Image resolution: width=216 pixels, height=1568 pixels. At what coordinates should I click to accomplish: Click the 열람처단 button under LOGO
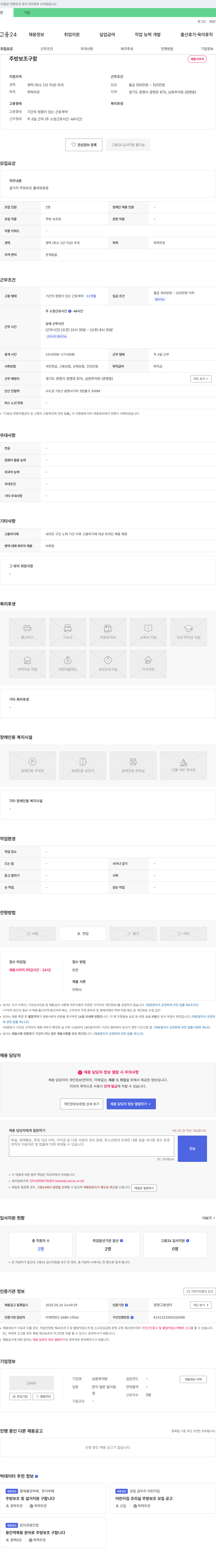point(43,1396)
